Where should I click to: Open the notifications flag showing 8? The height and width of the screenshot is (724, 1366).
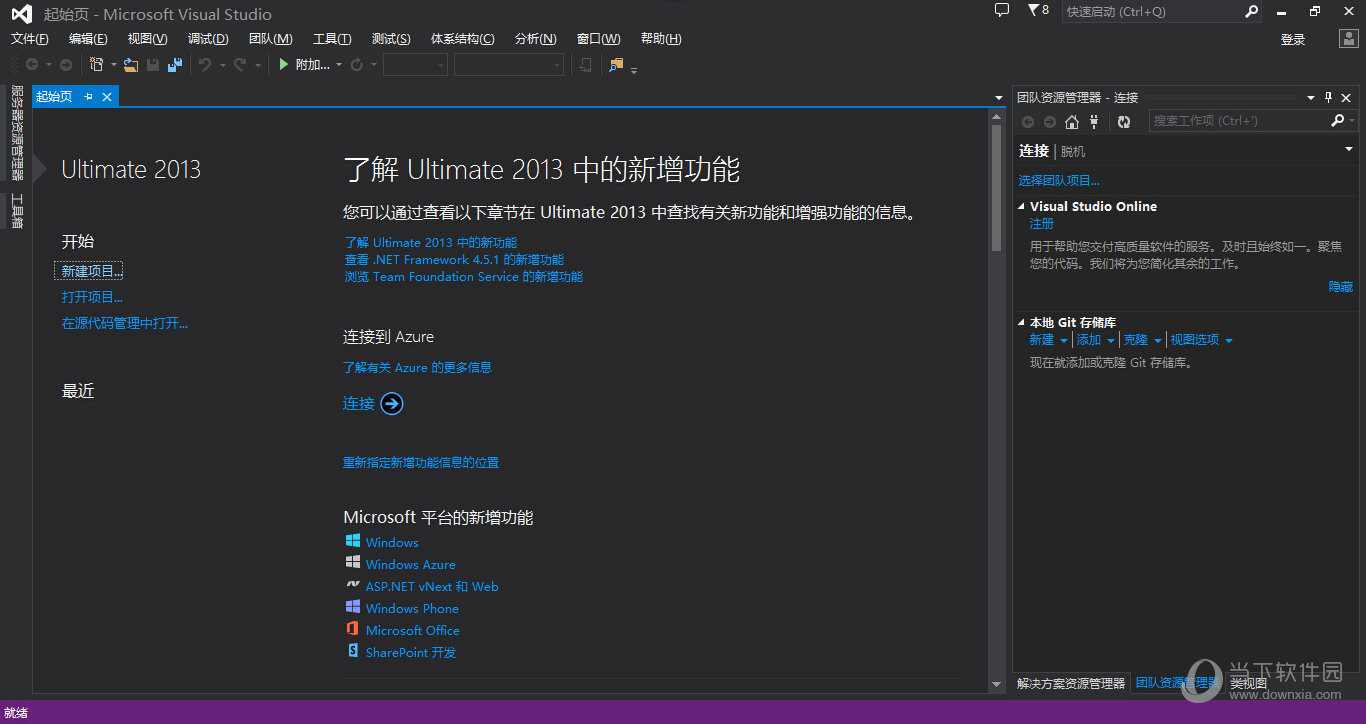click(x=1038, y=11)
